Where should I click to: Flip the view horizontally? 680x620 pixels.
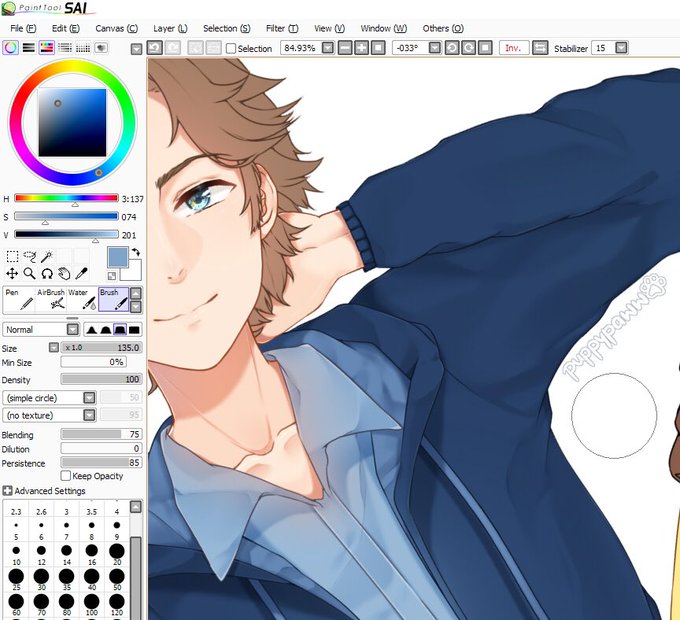point(540,48)
